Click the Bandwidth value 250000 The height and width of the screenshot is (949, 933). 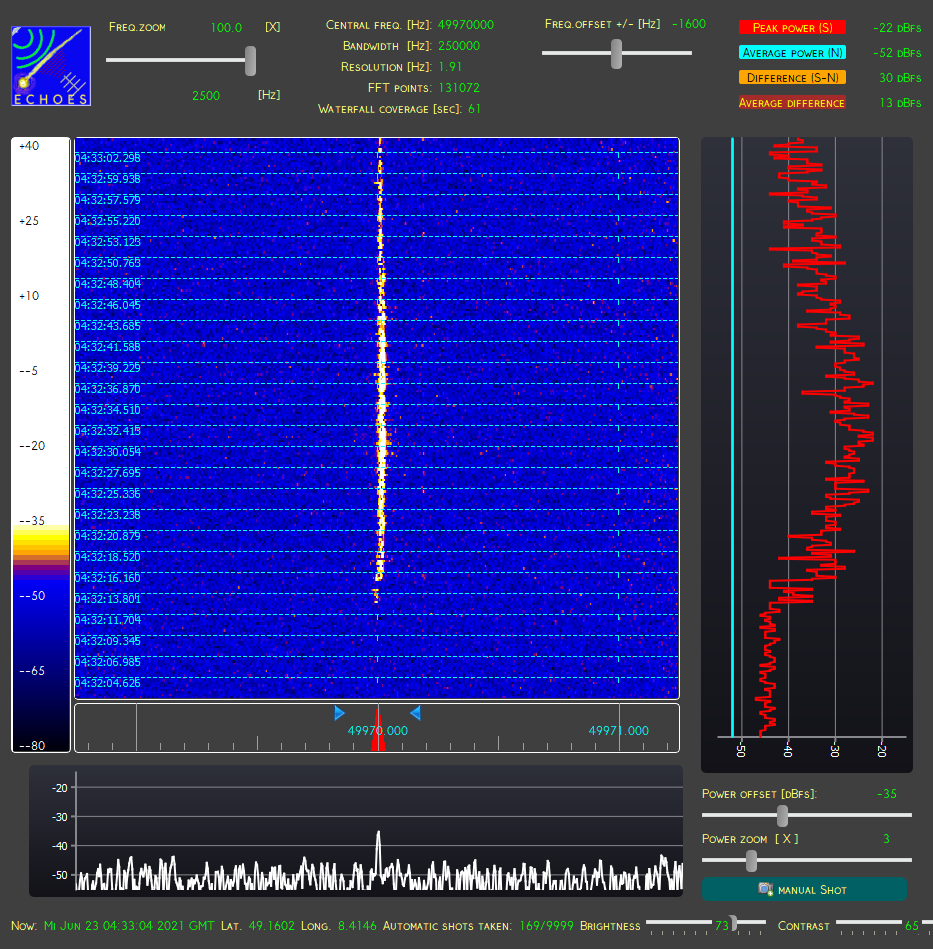coord(459,46)
